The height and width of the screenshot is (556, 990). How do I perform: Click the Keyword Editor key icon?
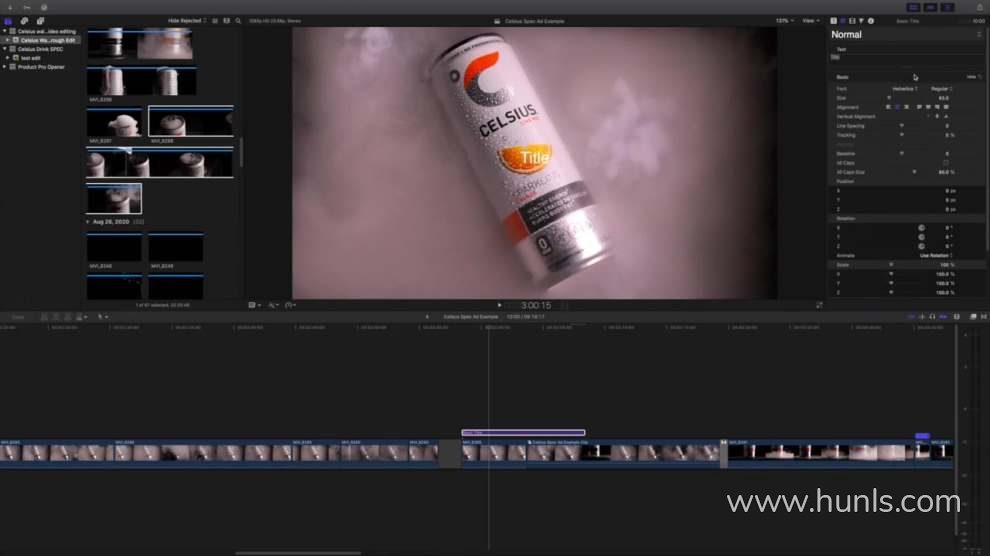27,7
